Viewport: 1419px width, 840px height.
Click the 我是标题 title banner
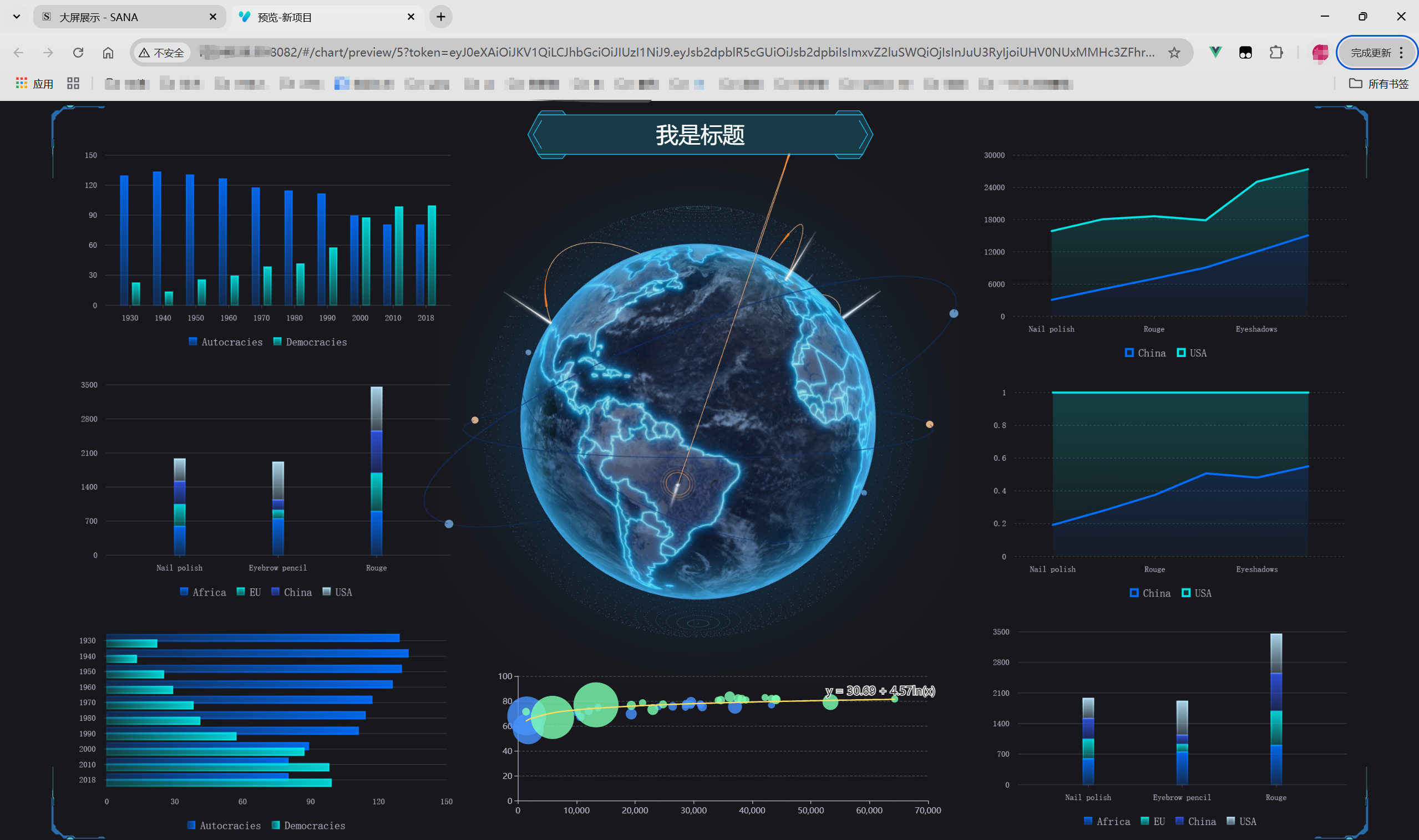click(700, 135)
